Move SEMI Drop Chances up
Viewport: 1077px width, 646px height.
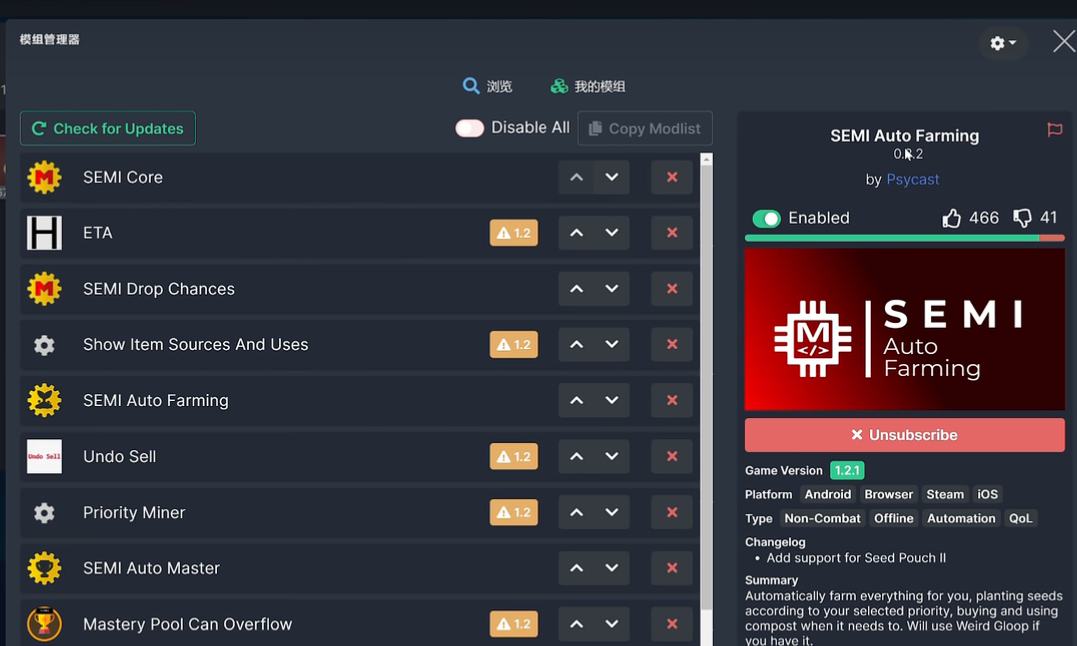point(576,289)
